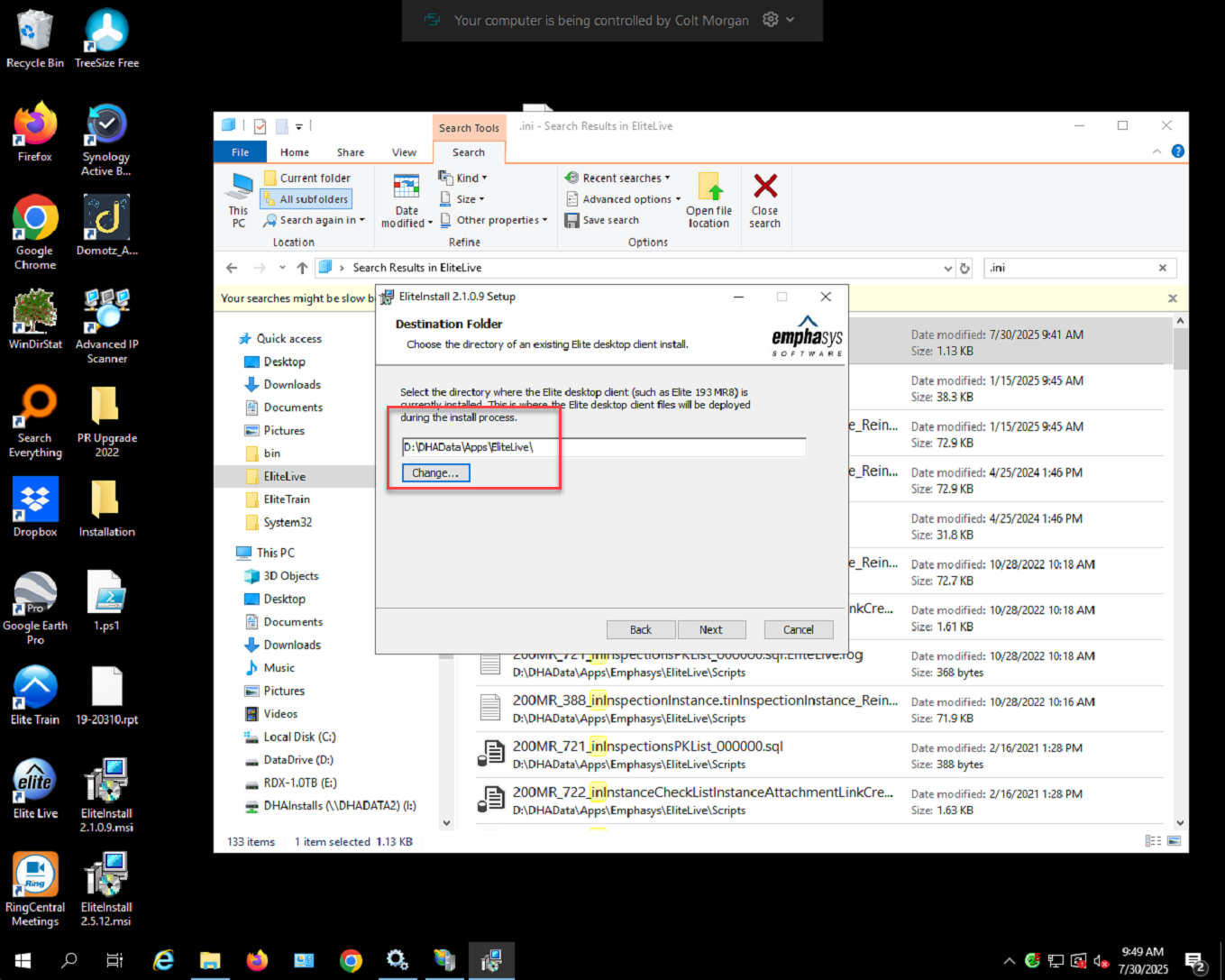The height and width of the screenshot is (980, 1225).
Task: Select EliteInstall 2.1.0.9.msi on desktop
Action: click(x=106, y=796)
